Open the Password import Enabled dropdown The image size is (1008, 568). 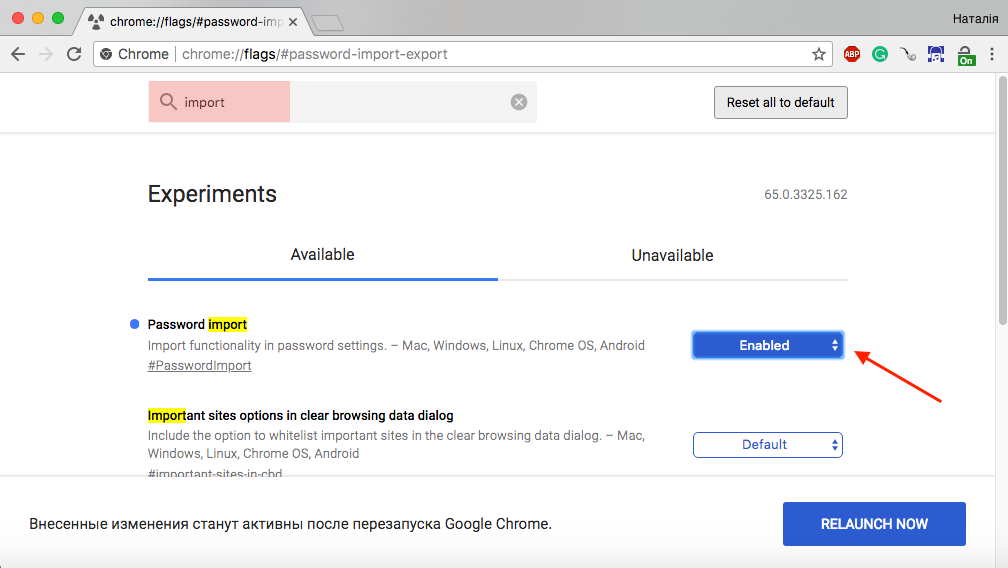[767, 345]
